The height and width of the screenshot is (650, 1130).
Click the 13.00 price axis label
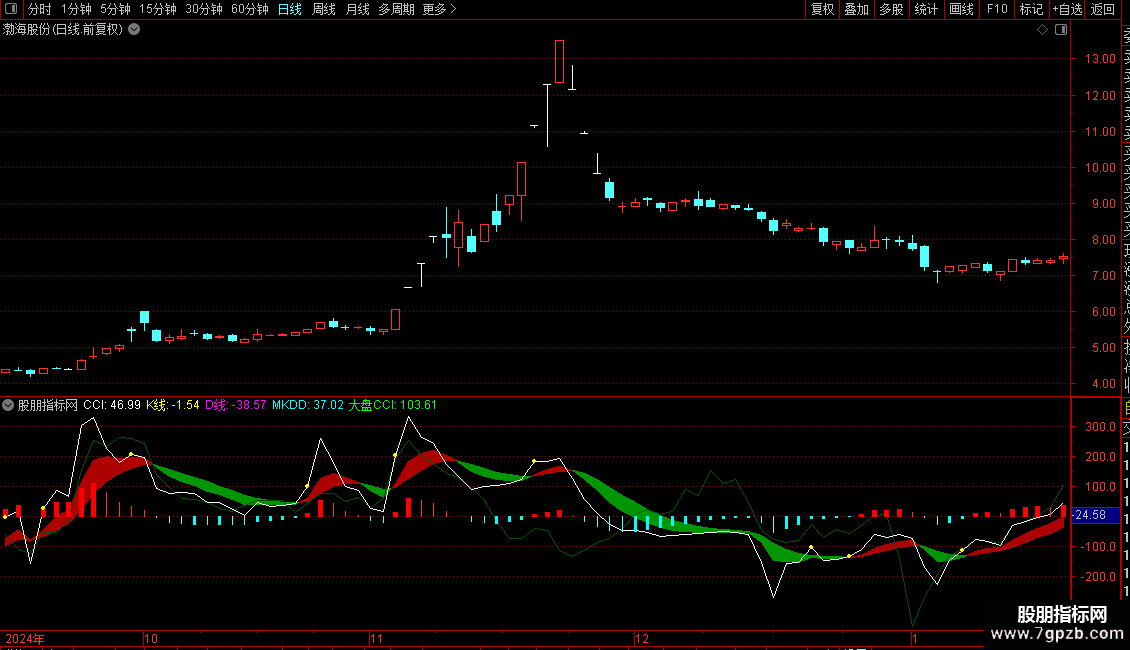click(1100, 59)
